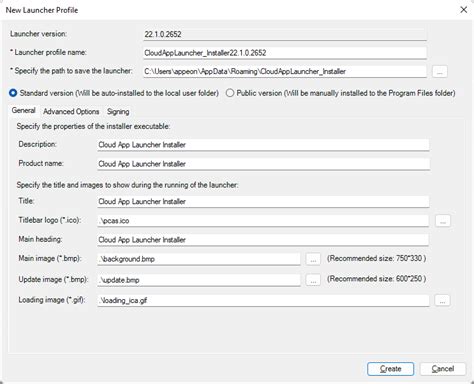Switch to the General tab
The height and width of the screenshot is (384, 474).
(x=23, y=111)
